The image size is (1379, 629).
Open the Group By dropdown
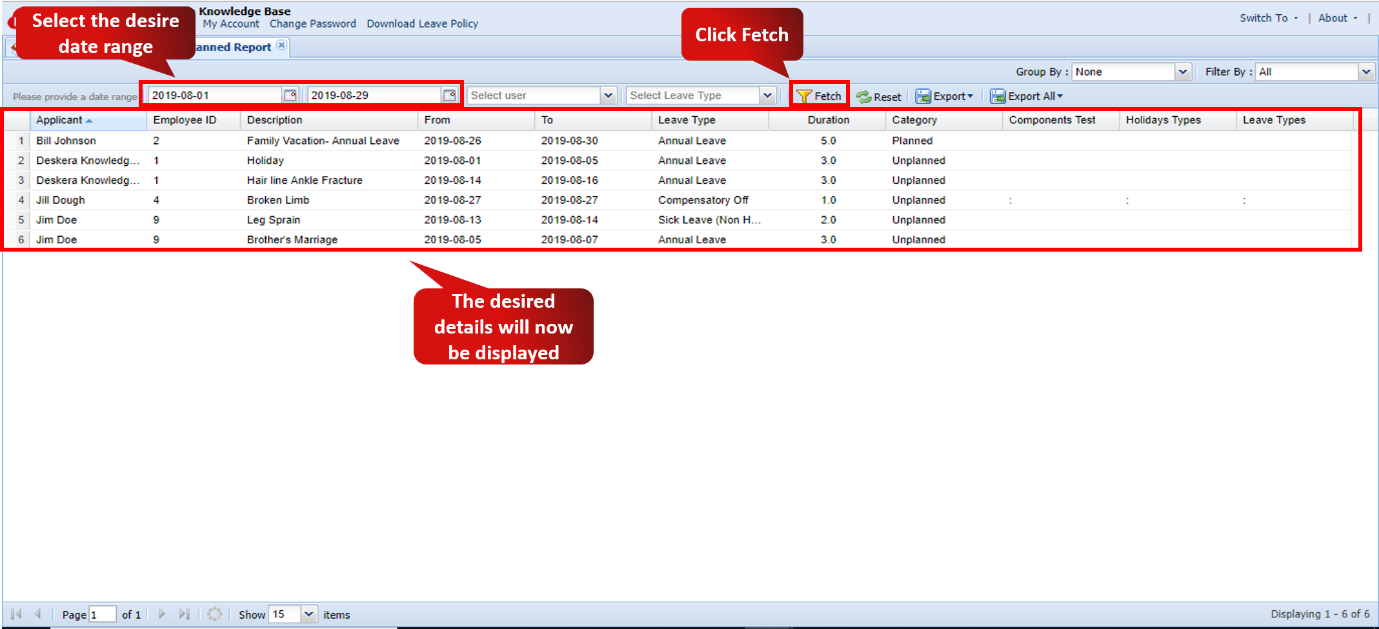(x=1182, y=71)
